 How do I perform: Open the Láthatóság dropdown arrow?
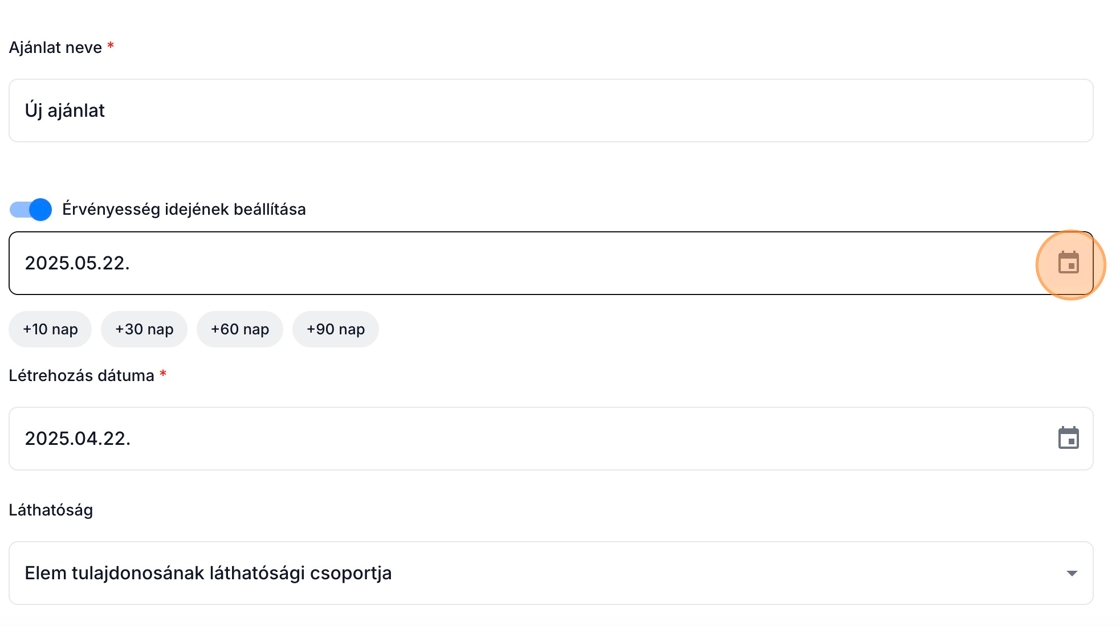[x=1071, y=573]
